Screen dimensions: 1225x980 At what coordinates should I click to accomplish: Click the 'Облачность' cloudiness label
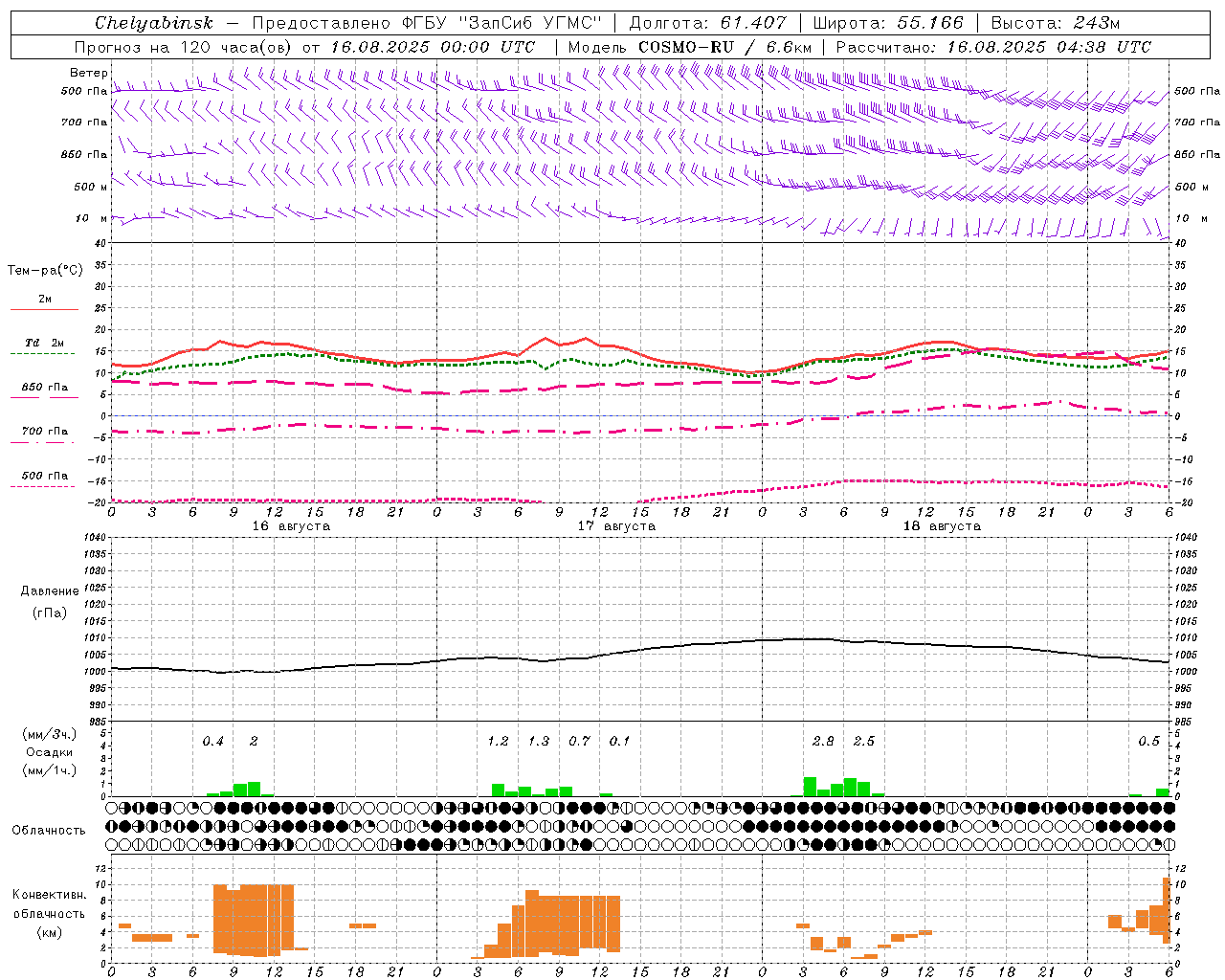(49, 831)
